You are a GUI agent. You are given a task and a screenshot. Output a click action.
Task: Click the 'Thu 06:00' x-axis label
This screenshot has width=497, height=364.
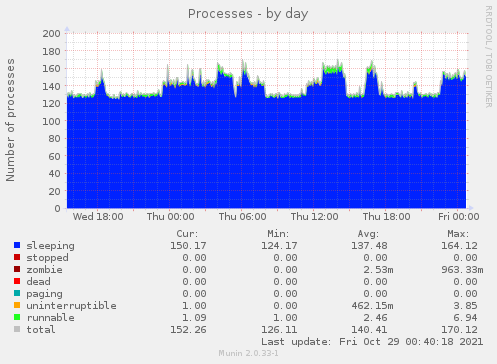(243, 217)
